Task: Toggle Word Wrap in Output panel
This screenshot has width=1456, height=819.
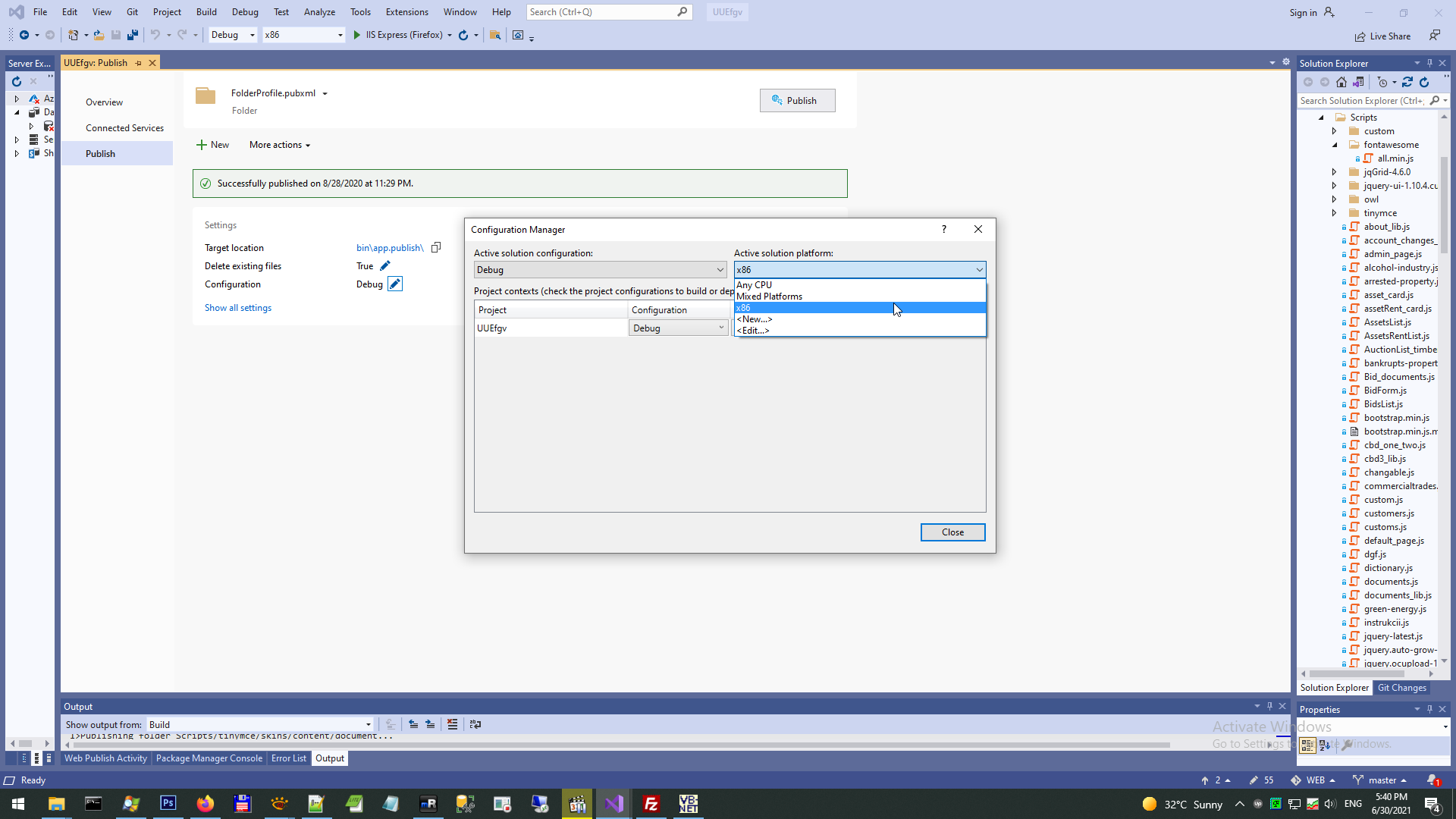Action: point(475,724)
